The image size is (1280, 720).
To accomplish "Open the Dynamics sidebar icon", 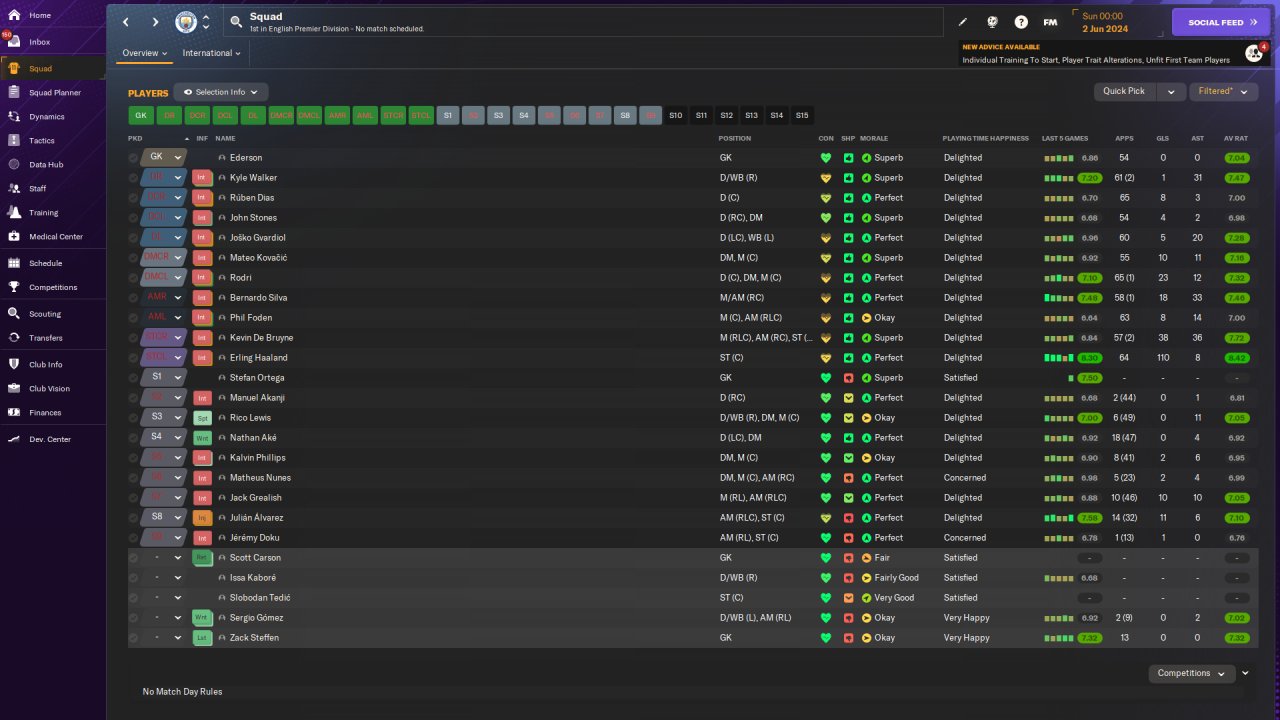I will 14,116.
